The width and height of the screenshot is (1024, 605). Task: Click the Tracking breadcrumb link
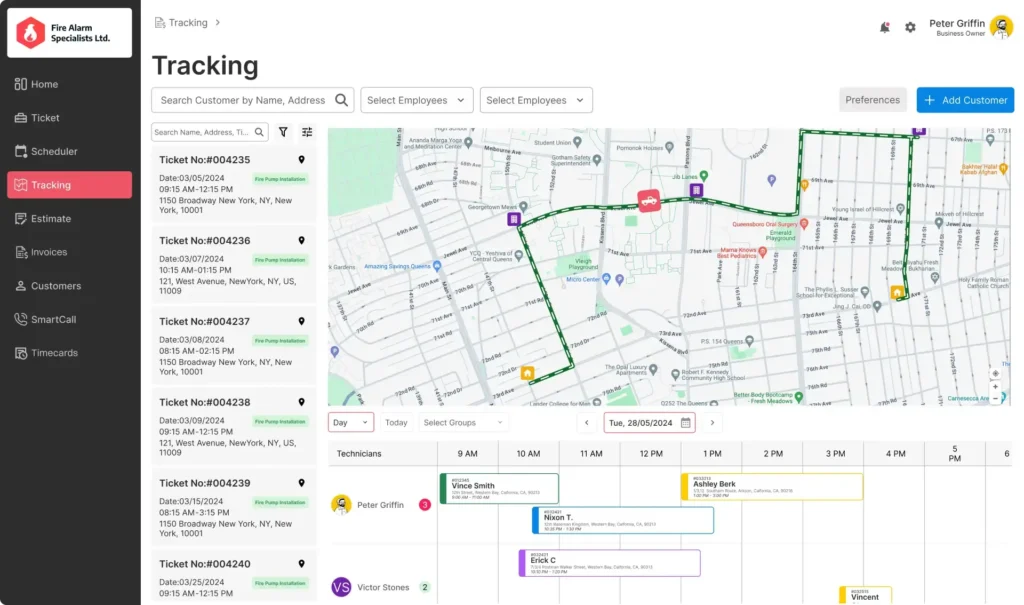(x=188, y=23)
